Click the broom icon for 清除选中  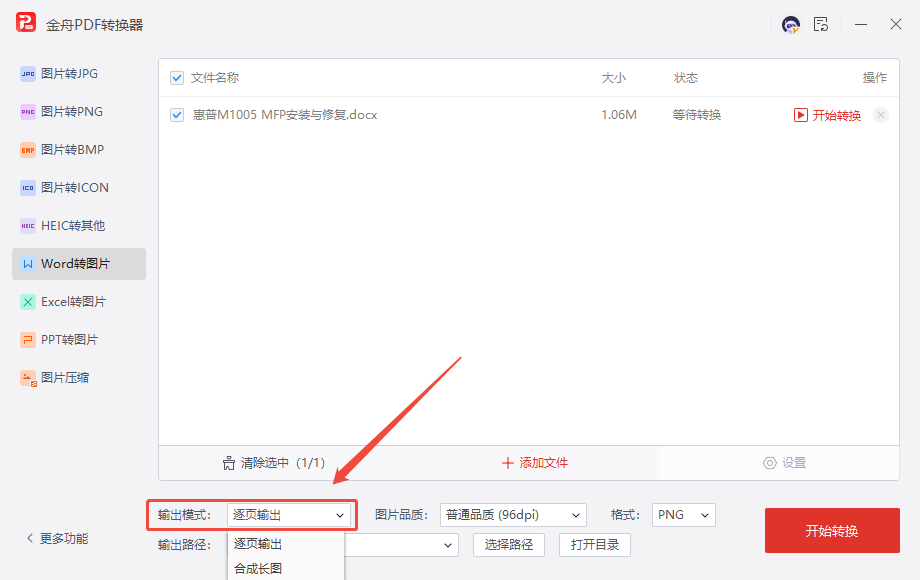[229, 463]
